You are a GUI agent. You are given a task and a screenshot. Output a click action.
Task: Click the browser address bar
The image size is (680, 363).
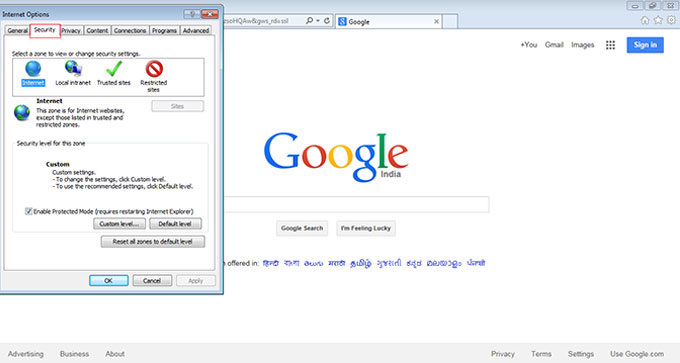tap(263, 21)
